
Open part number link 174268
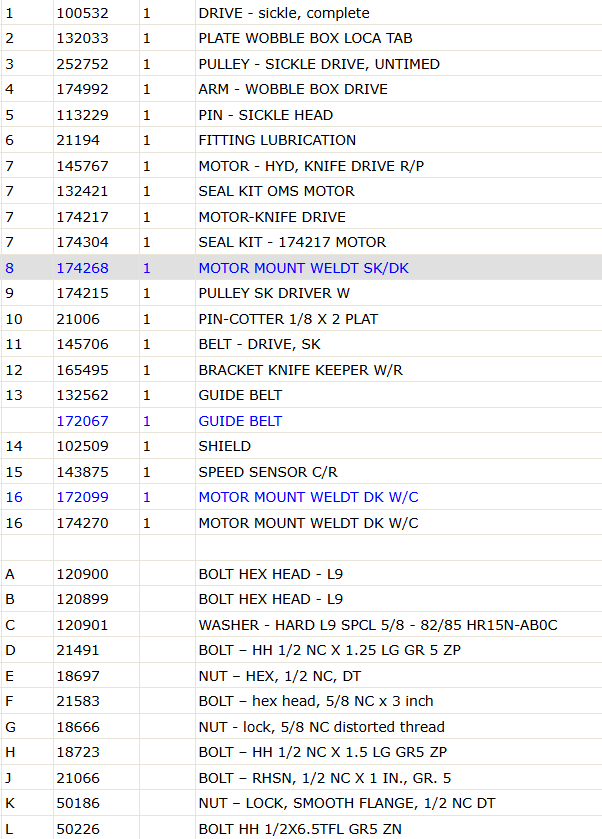[x=82, y=268]
